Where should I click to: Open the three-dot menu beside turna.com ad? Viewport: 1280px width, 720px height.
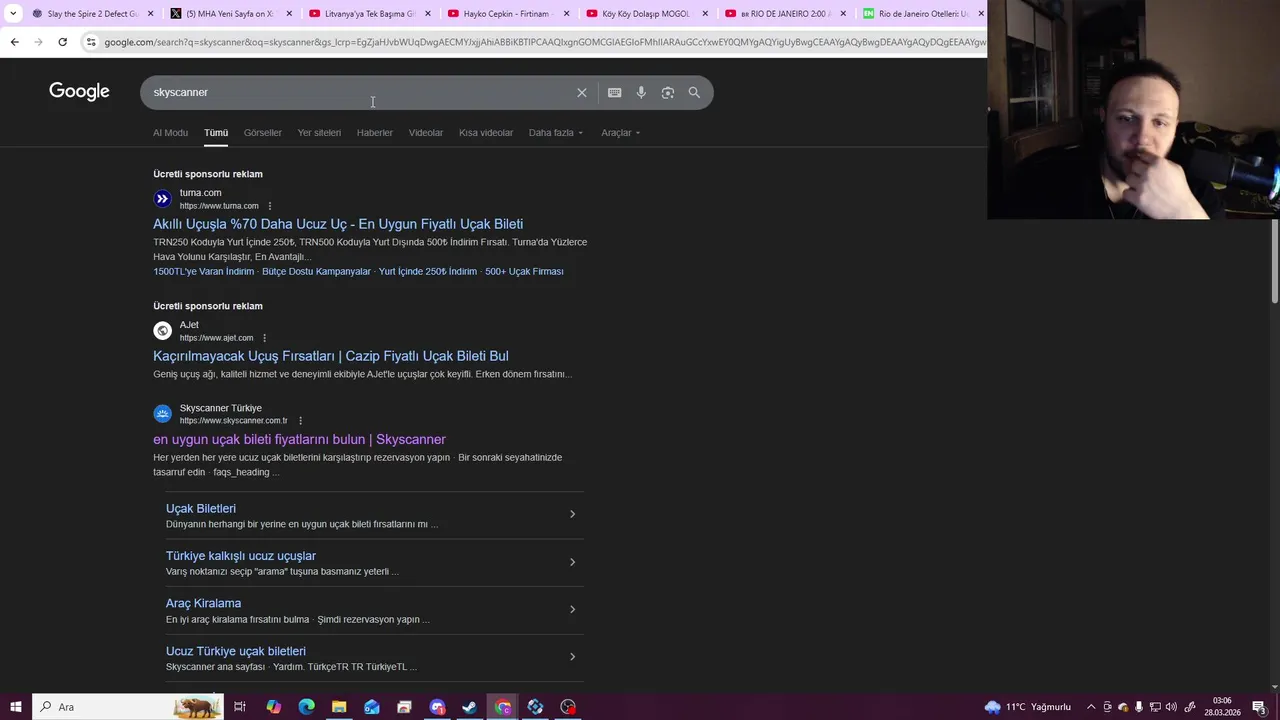pos(269,206)
